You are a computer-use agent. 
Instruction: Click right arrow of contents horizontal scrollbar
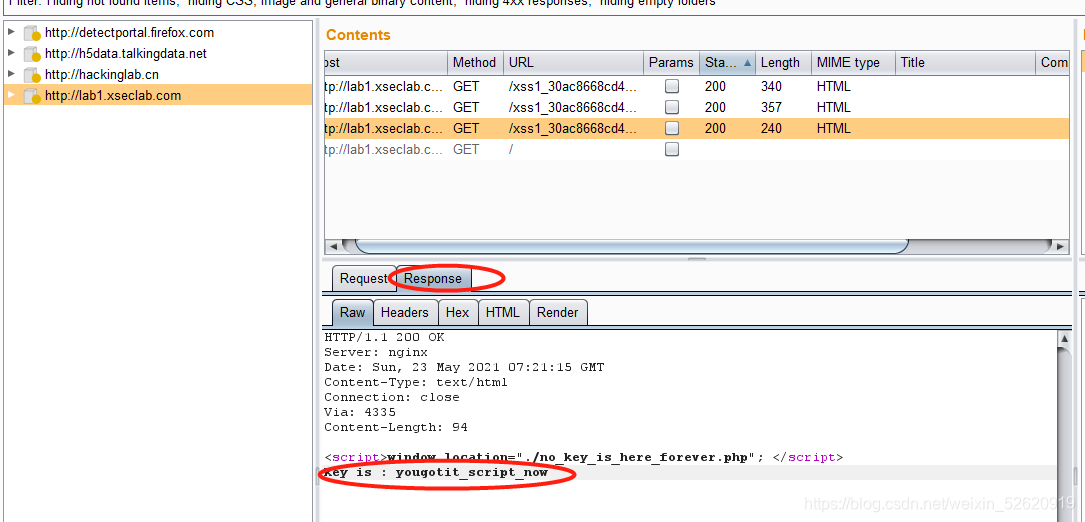point(1061,246)
